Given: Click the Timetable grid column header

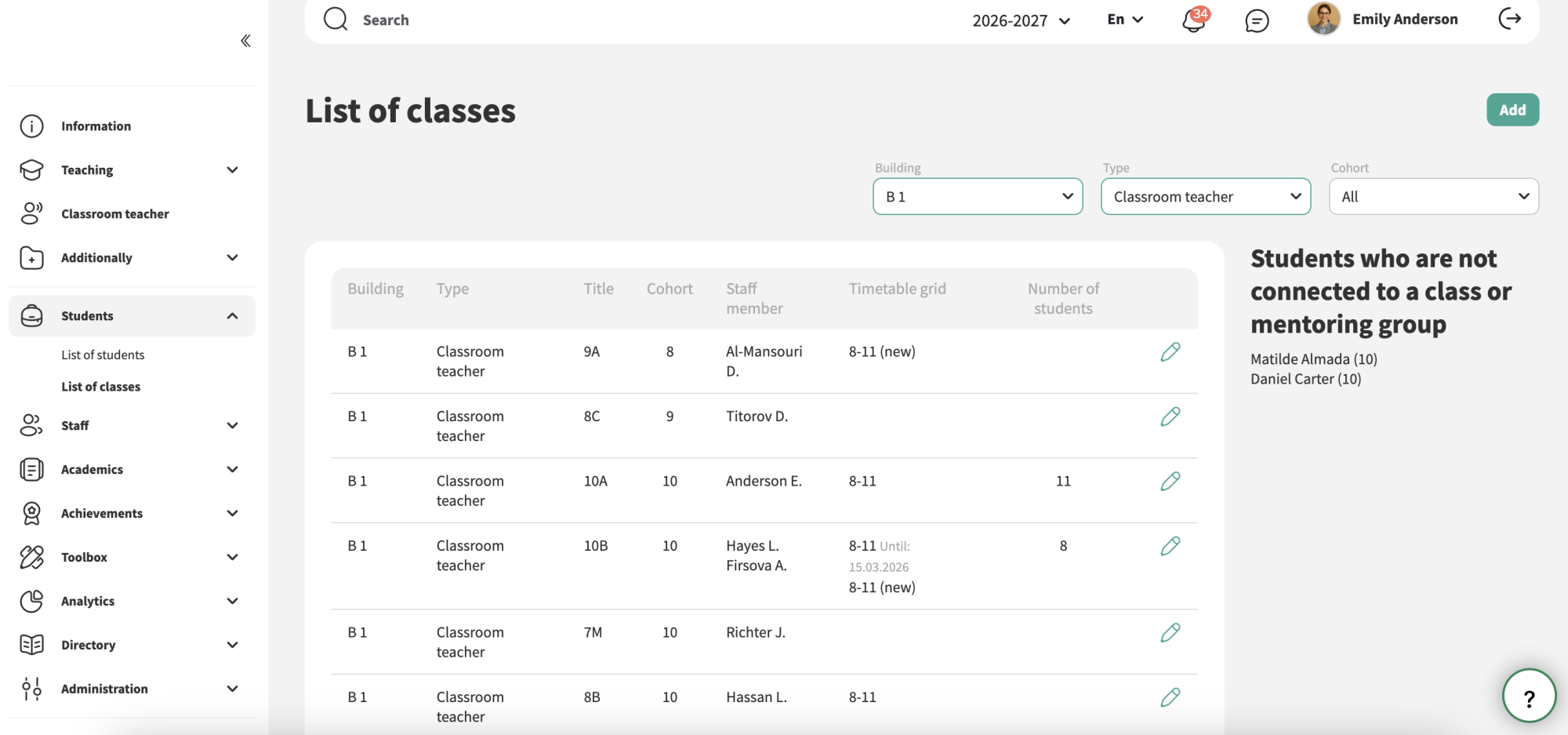Looking at the screenshot, I should (x=897, y=289).
